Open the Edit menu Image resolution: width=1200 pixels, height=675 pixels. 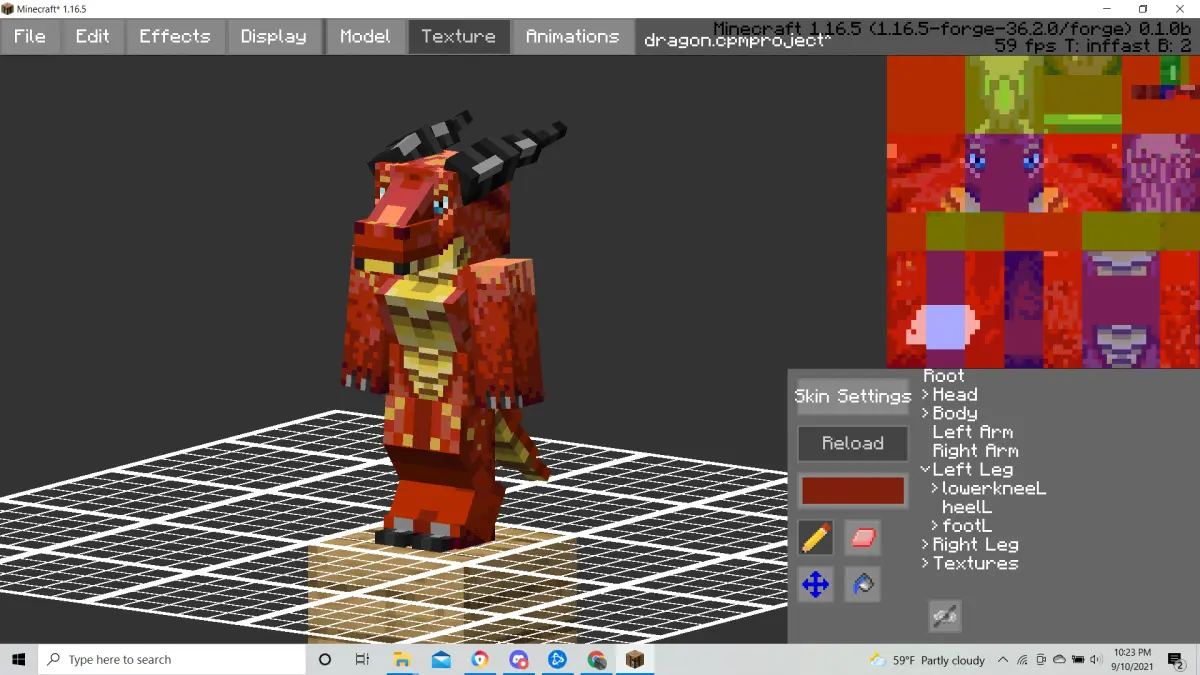(93, 37)
